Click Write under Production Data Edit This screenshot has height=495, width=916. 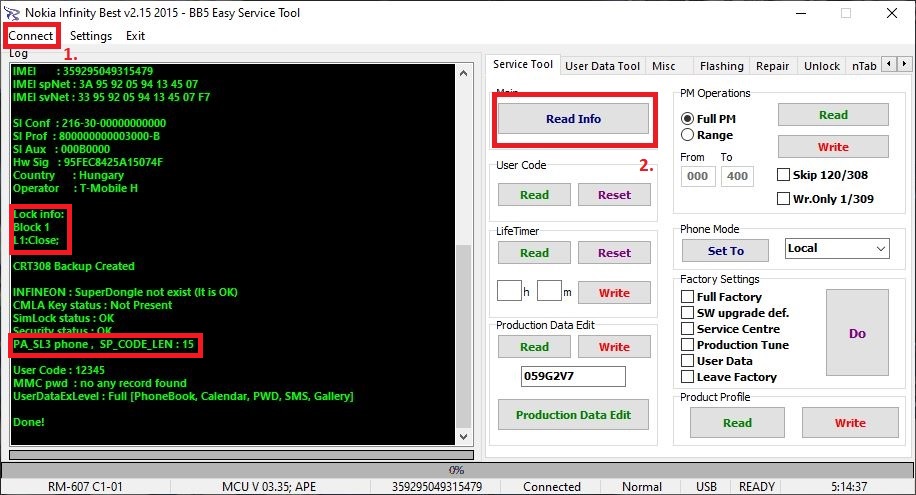click(614, 347)
